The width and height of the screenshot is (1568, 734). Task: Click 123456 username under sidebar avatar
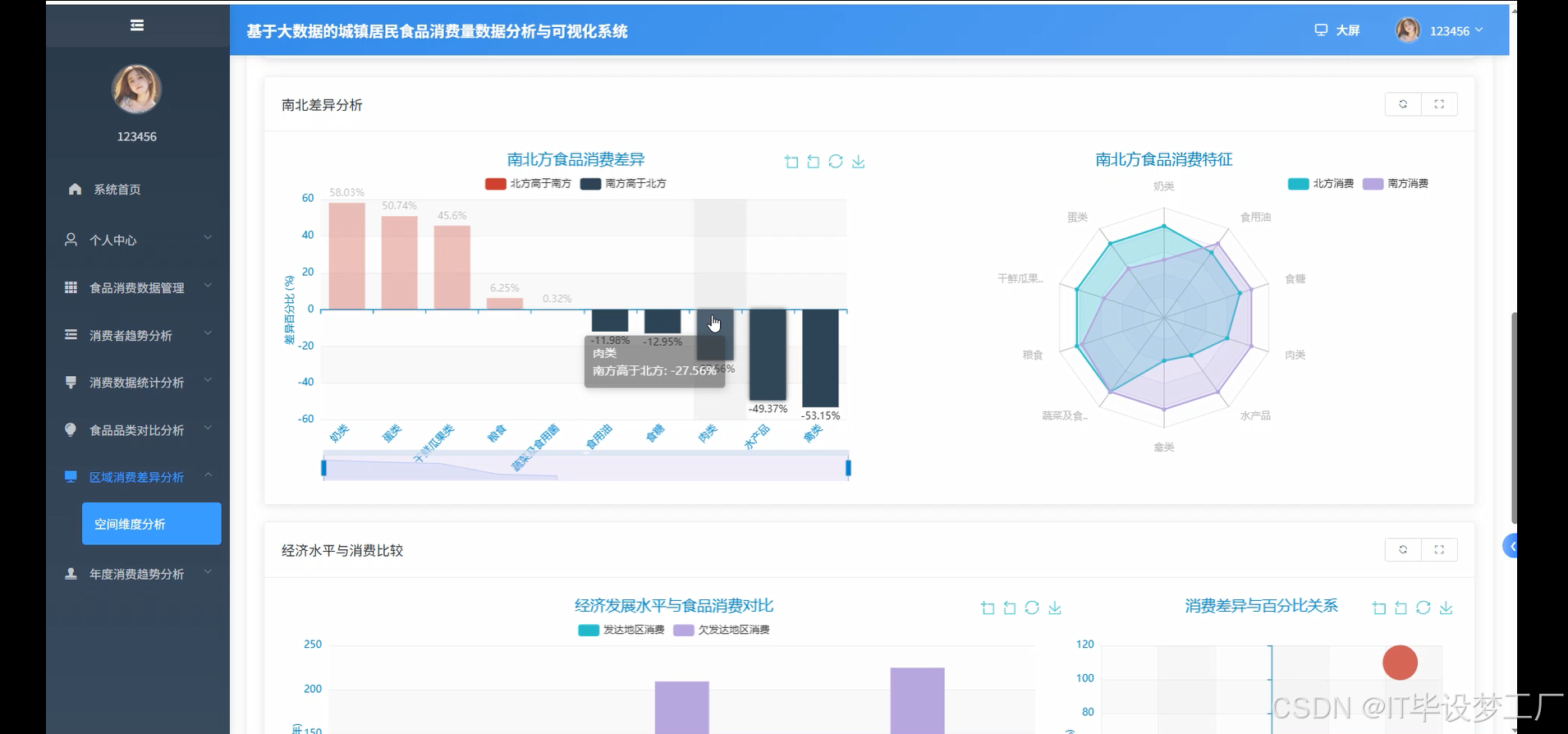point(136,136)
